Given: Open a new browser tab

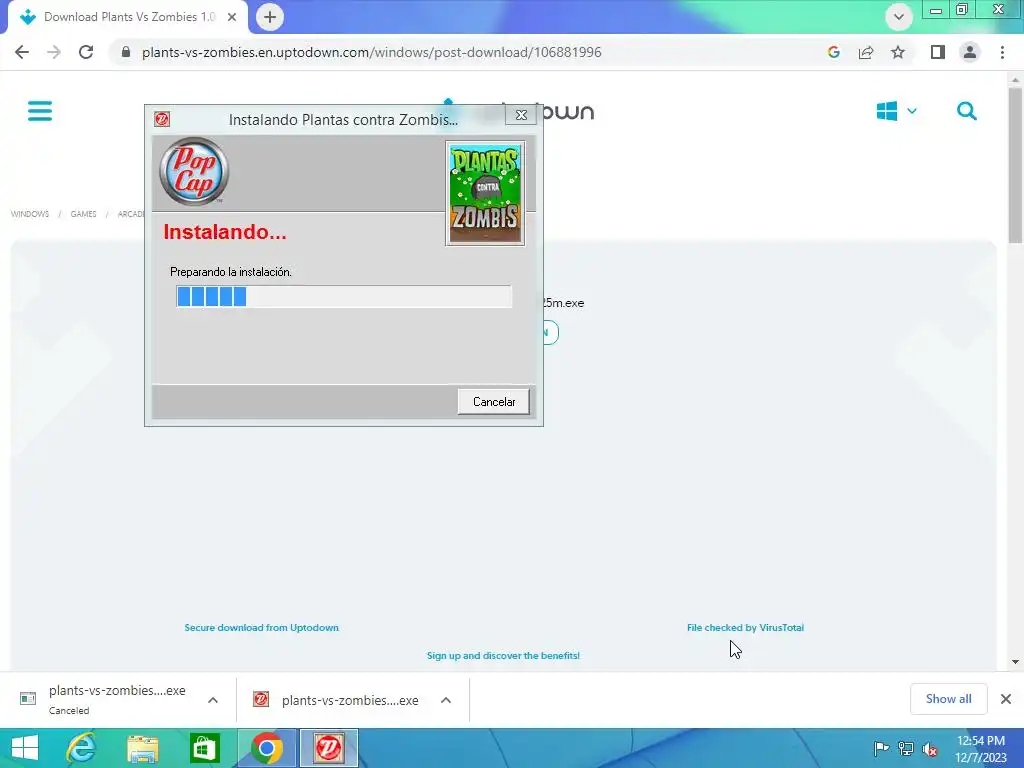Looking at the screenshot, I should pyautogui.click(x=270, y=17).
